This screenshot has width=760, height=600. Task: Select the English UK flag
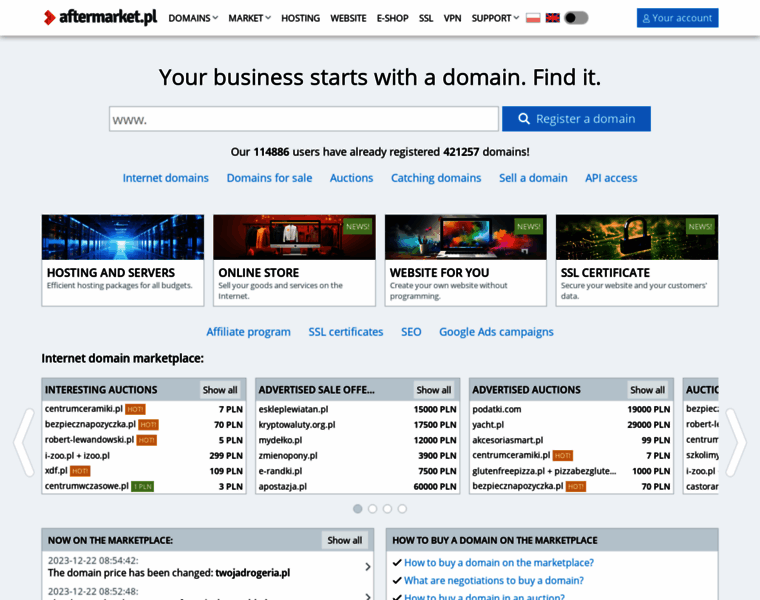tap(552, 18)
